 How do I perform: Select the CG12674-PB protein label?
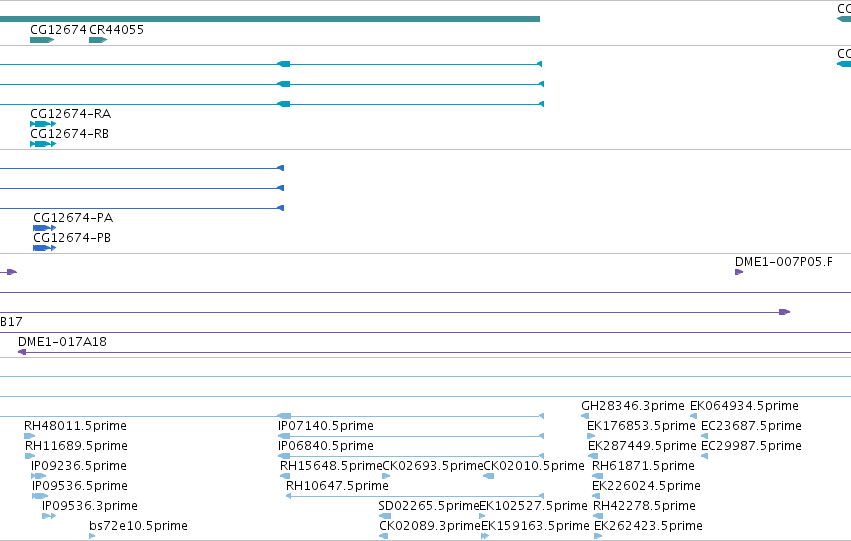coord(72,238)
